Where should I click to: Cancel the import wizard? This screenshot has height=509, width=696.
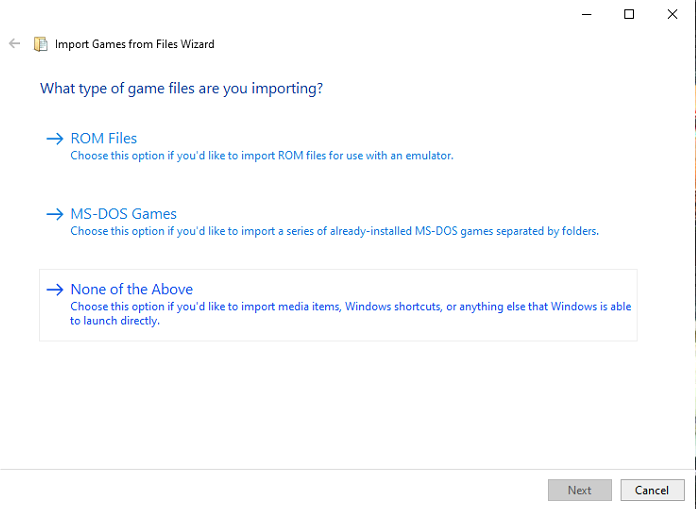pyautogui.click(x=652, y=490)
